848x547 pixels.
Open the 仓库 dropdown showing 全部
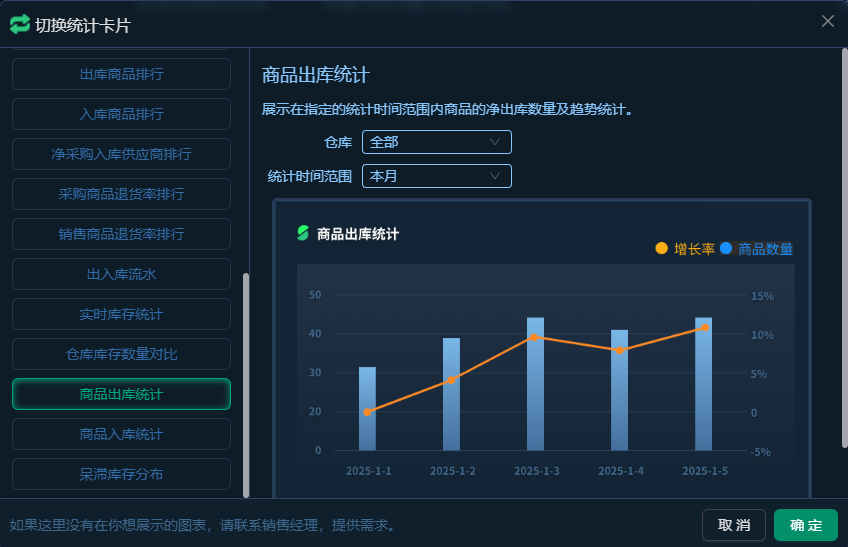click(x=436, y=142)
